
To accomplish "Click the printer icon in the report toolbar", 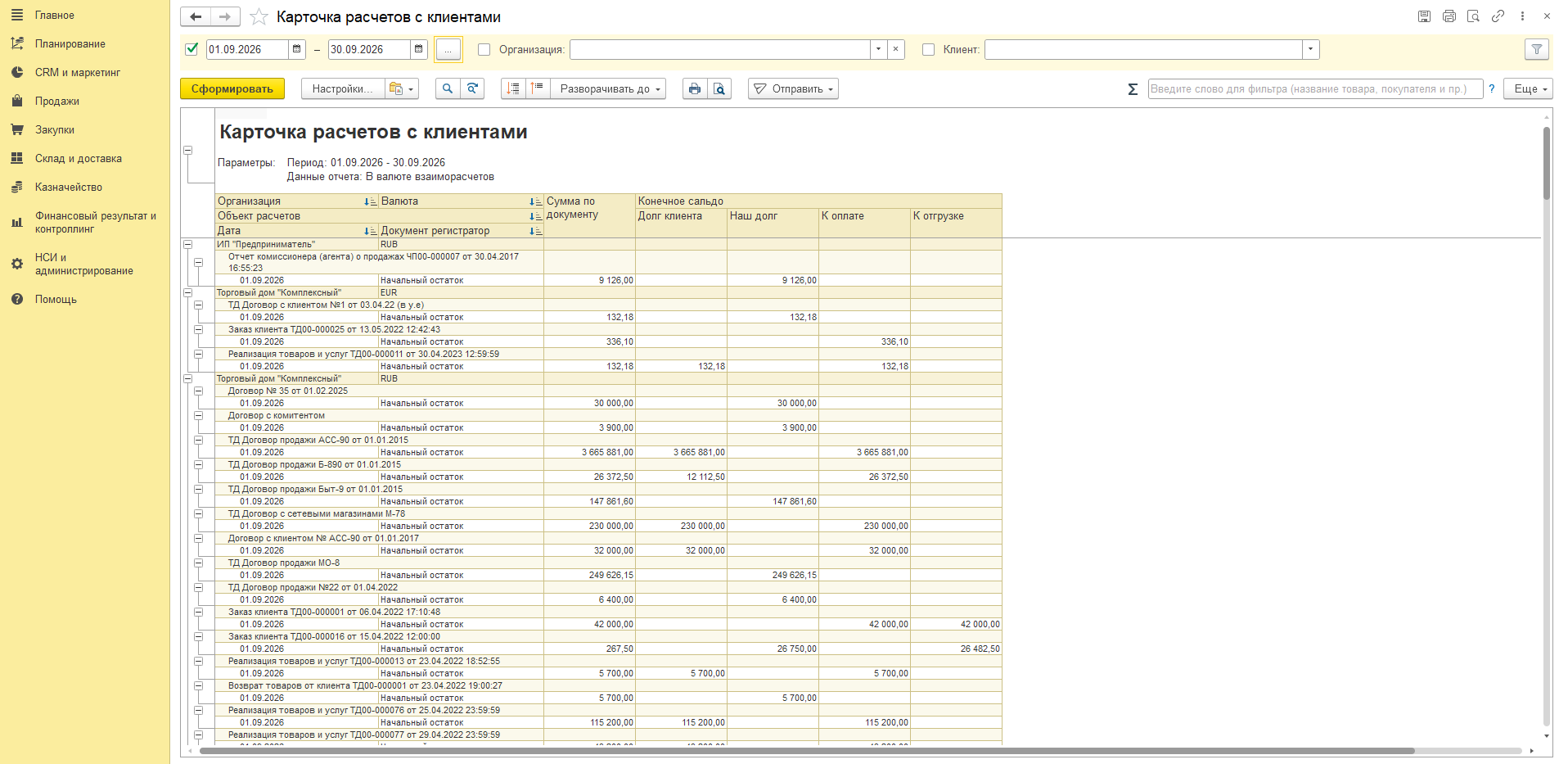I will tap(695, 88).
